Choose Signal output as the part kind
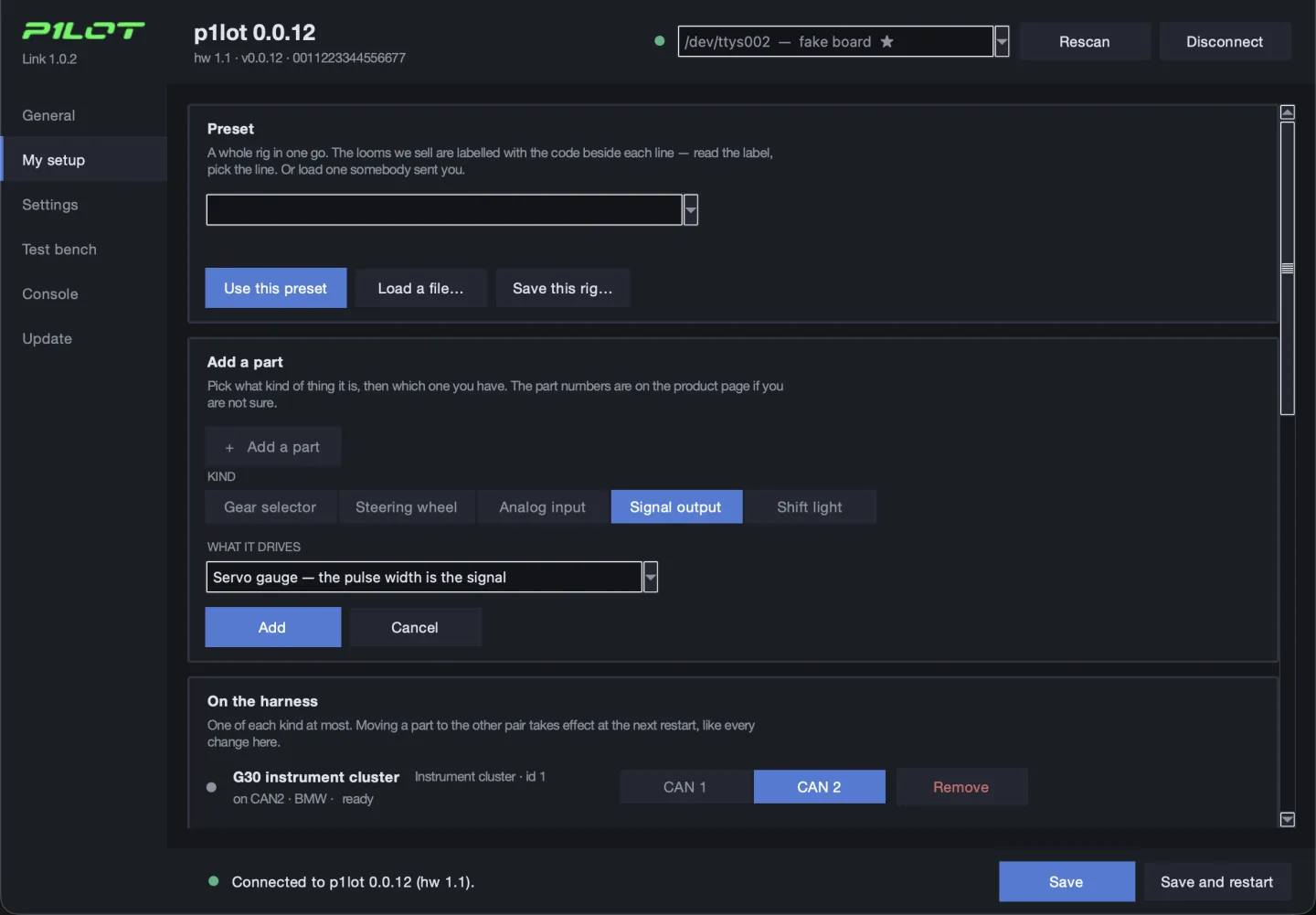 click(x=676, y=507)
